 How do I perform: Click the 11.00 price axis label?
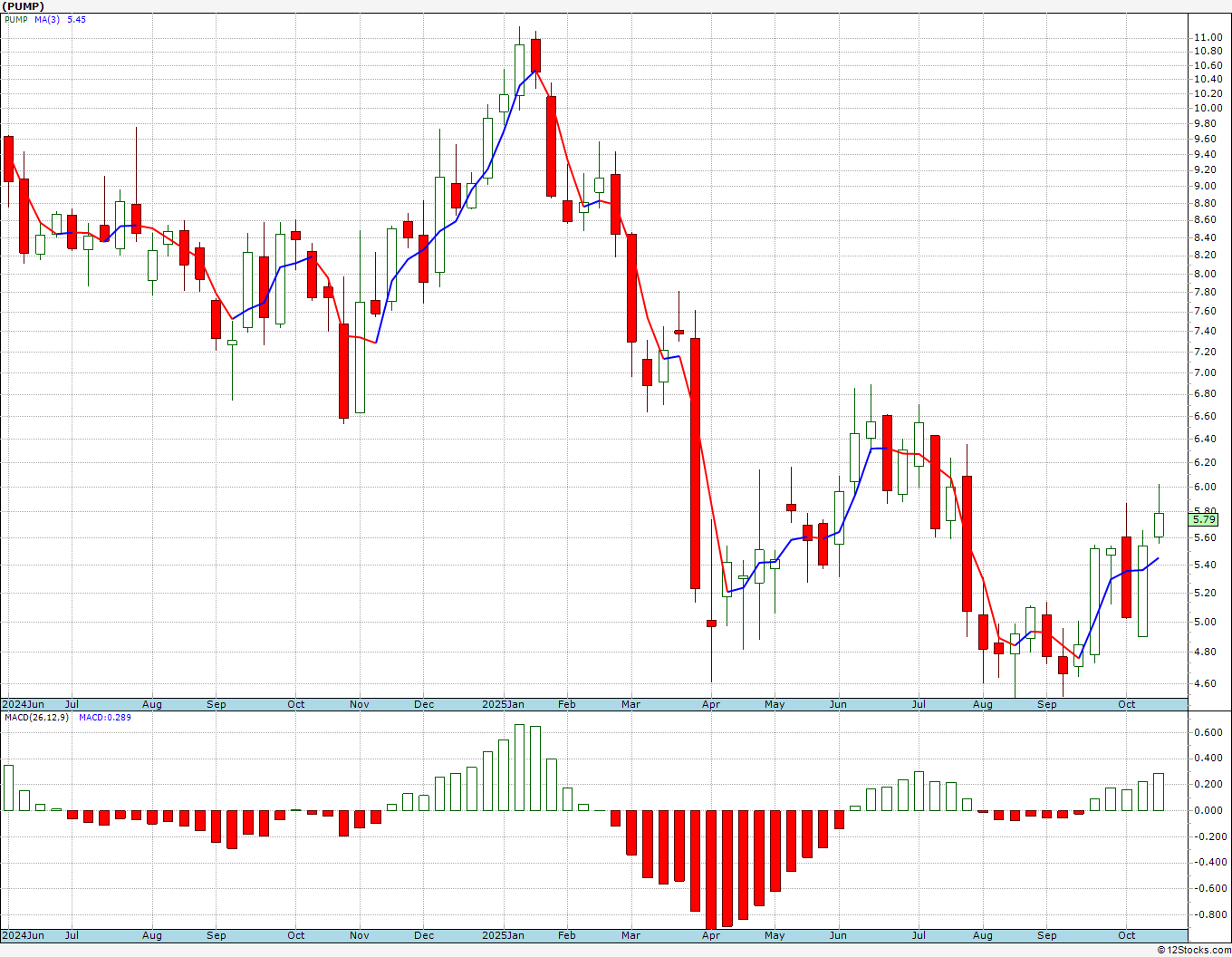coord(1208,37)
